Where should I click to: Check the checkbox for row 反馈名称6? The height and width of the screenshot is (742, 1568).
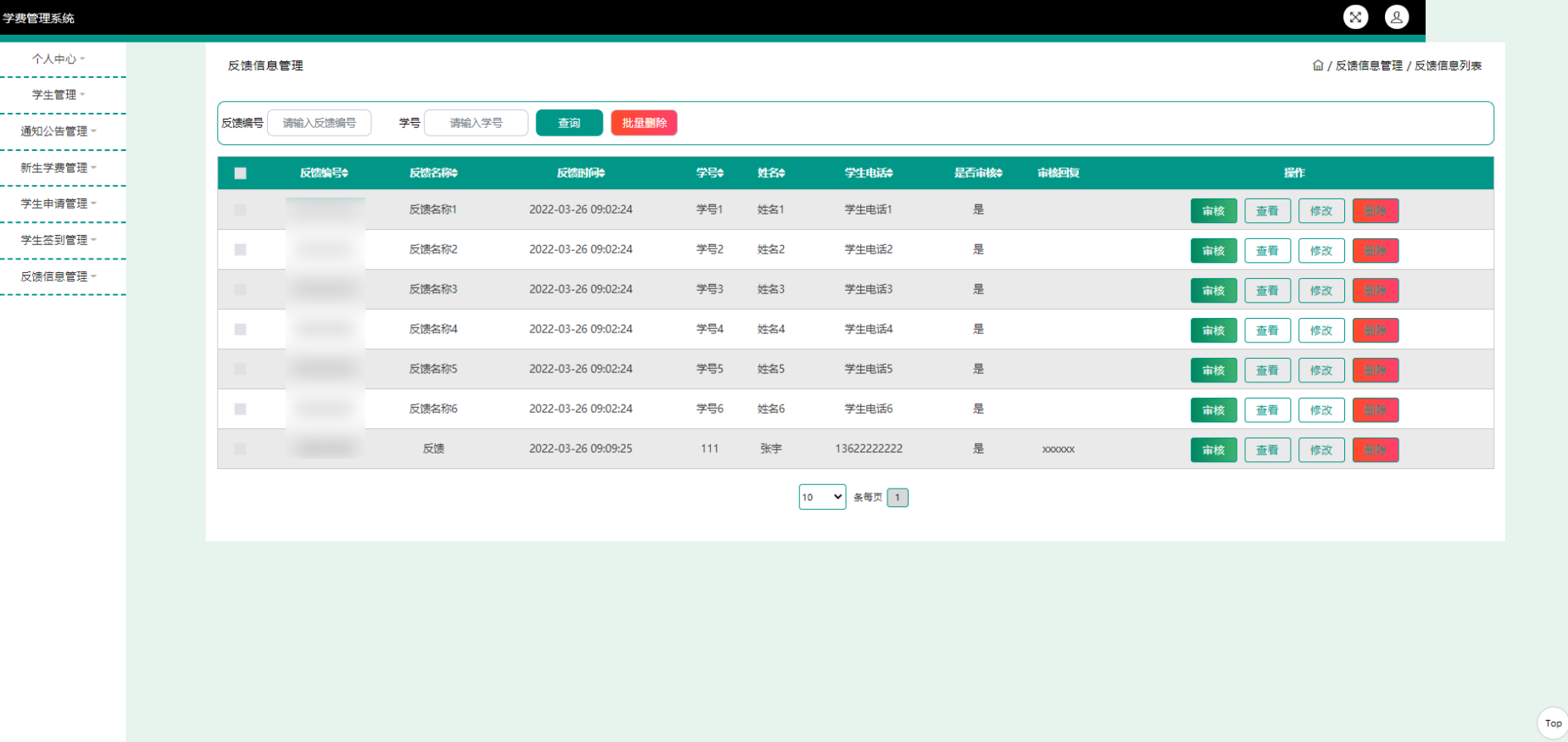coord(241,409)
